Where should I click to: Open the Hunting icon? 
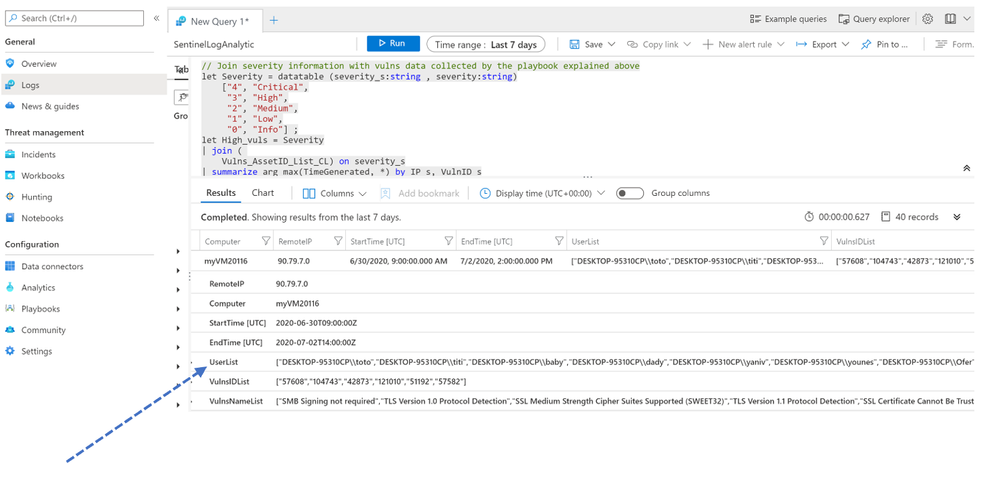pos(10,197)
